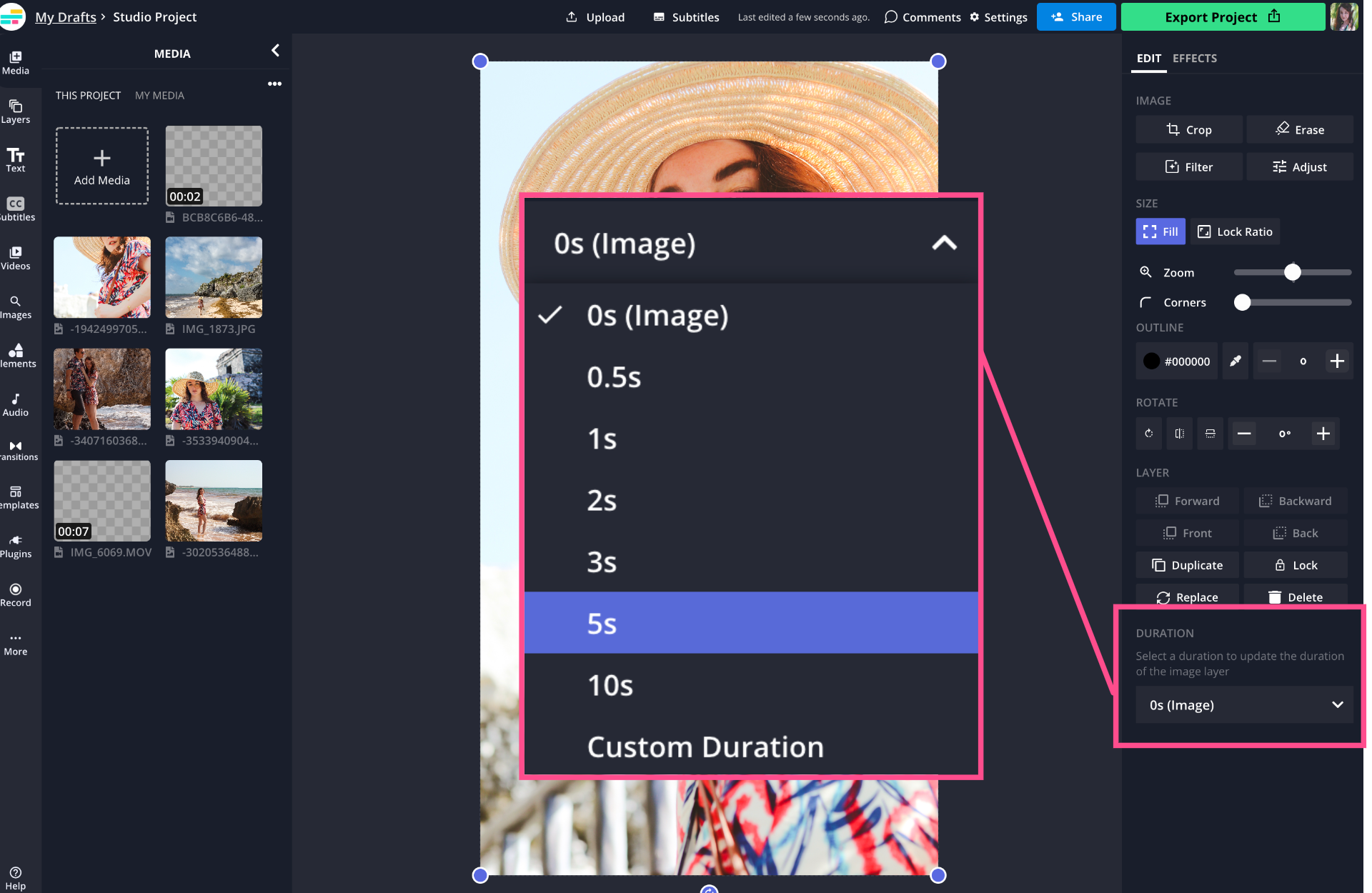The height and width of the screenshot is (893, 1372).
Task: Click the Crop image button
Action: tap(1188, 130)
